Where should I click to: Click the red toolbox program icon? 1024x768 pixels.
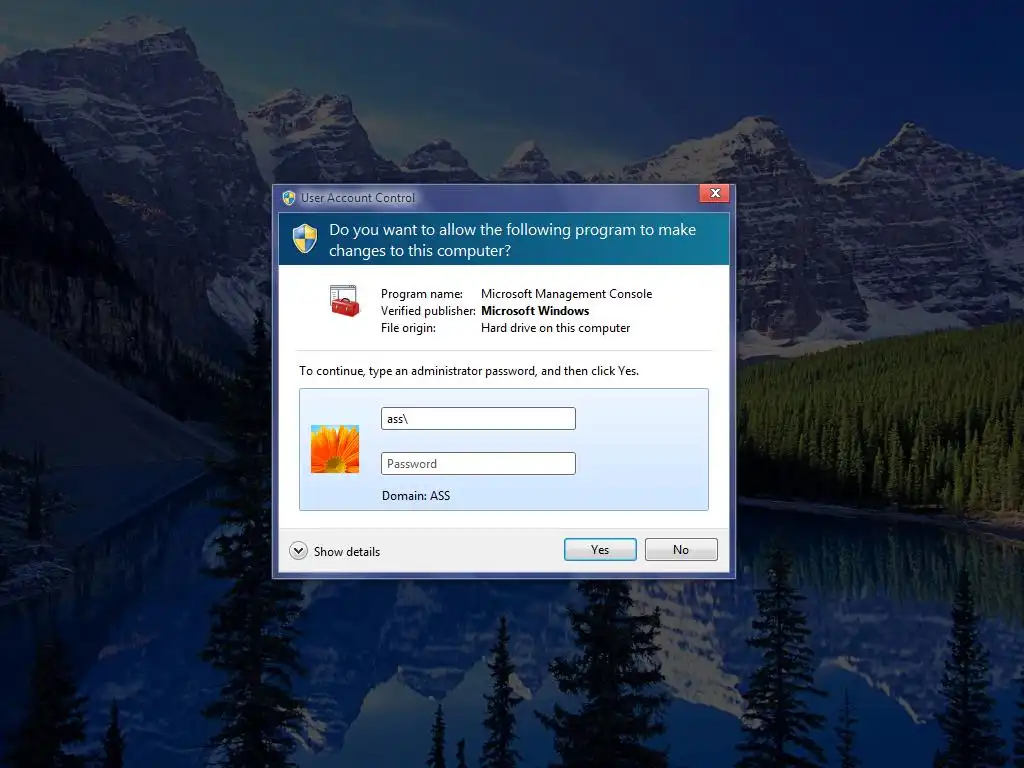click(x=344, y=301)
